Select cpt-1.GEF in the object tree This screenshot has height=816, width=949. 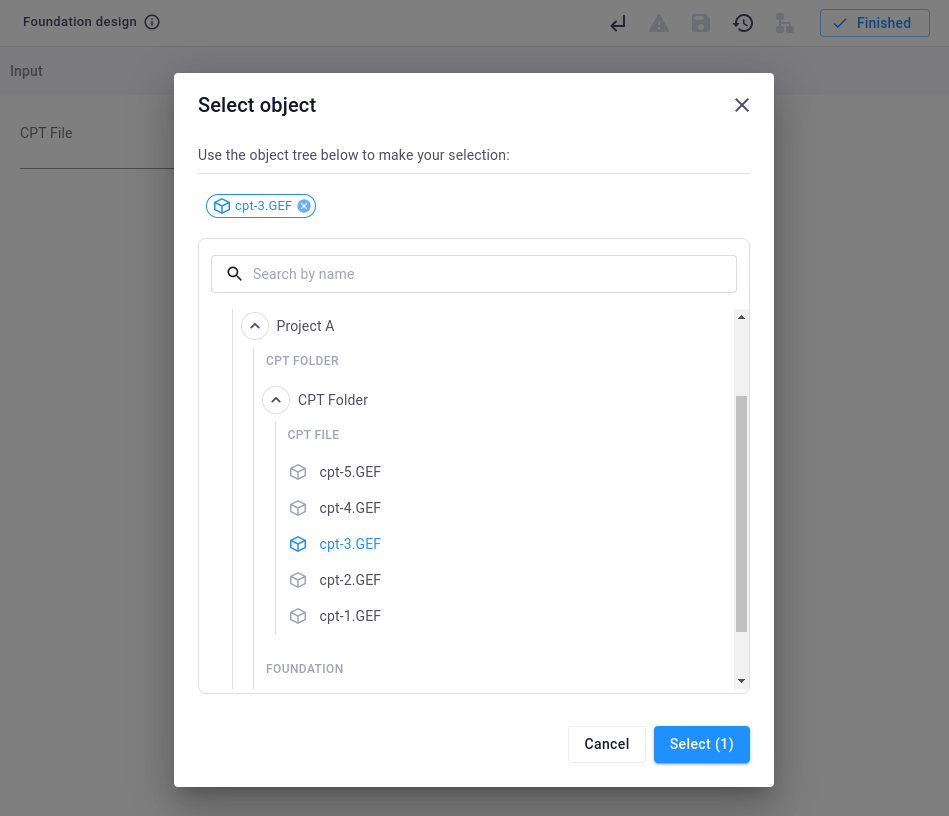coord(349,616)
